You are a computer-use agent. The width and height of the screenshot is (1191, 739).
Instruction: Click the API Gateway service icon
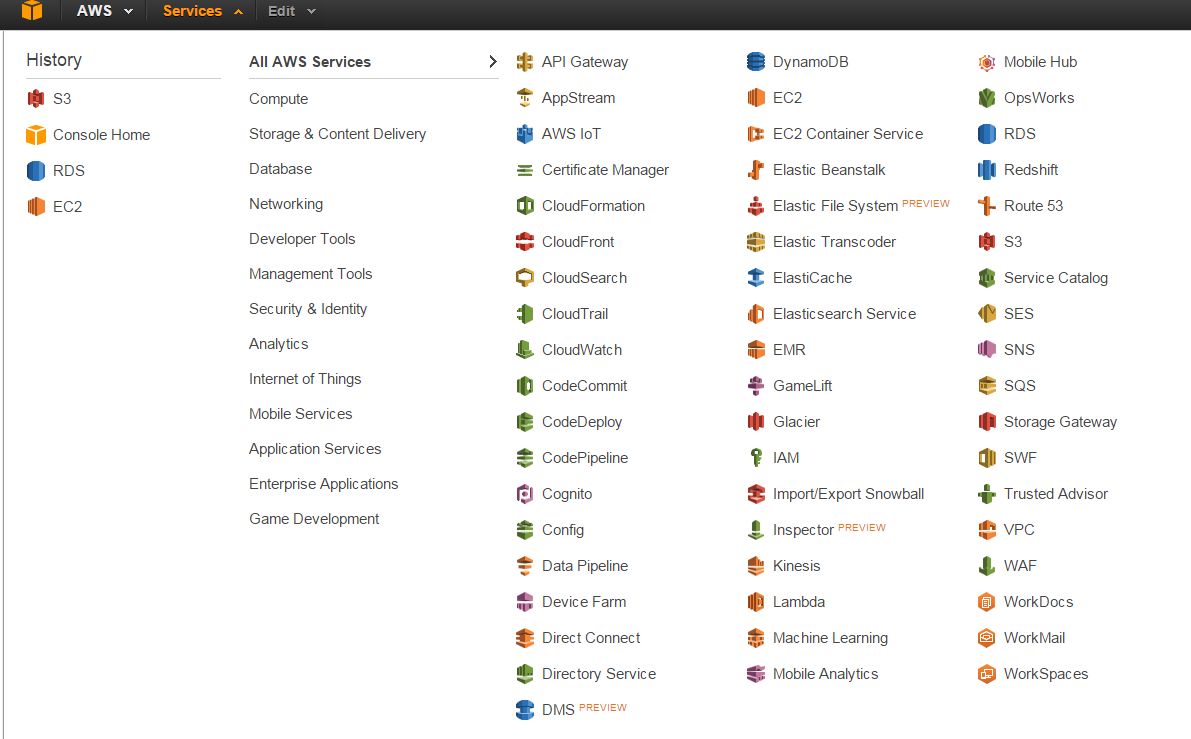(525, 62)
